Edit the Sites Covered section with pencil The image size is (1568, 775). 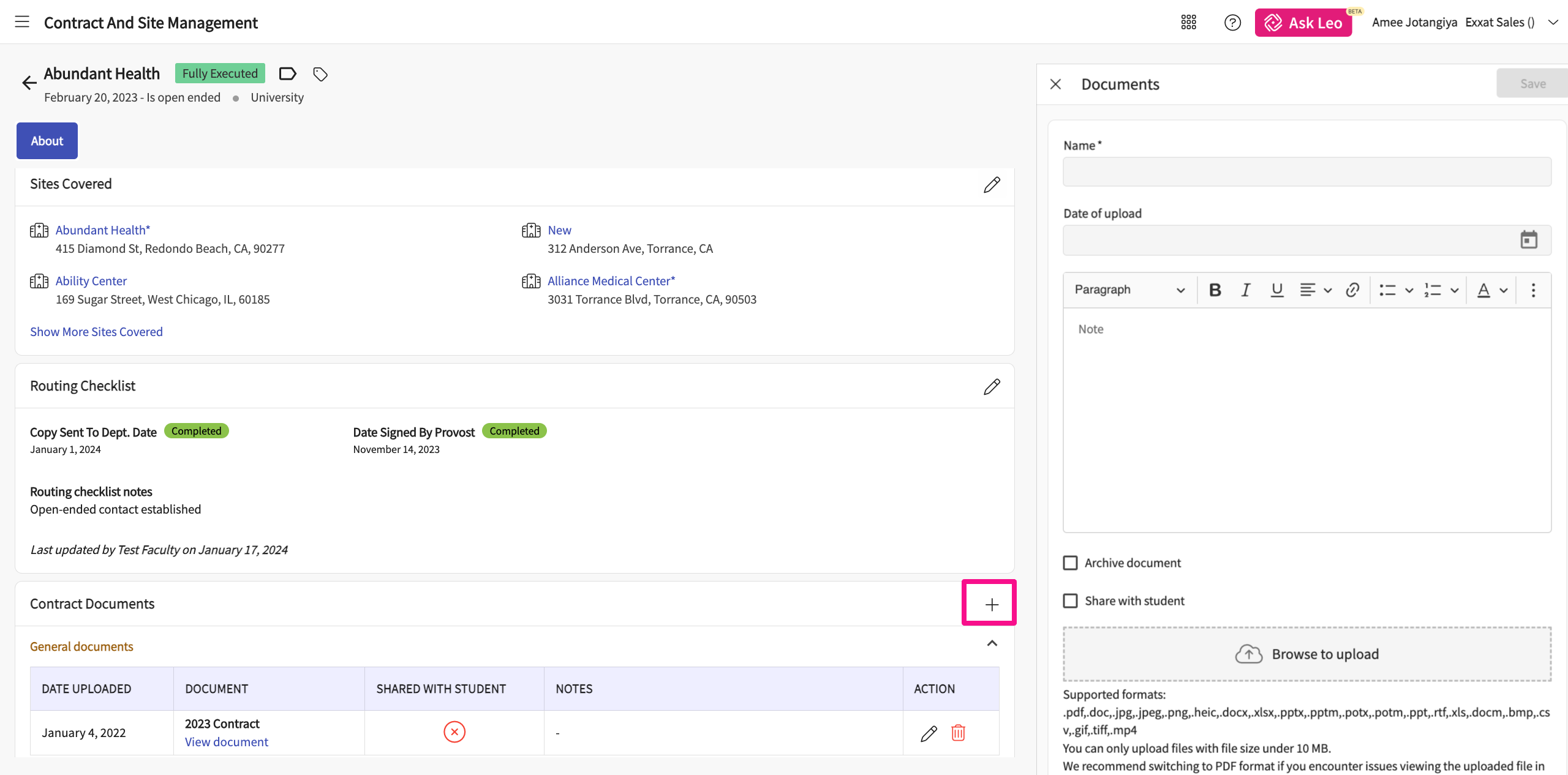tap(991, 185)
